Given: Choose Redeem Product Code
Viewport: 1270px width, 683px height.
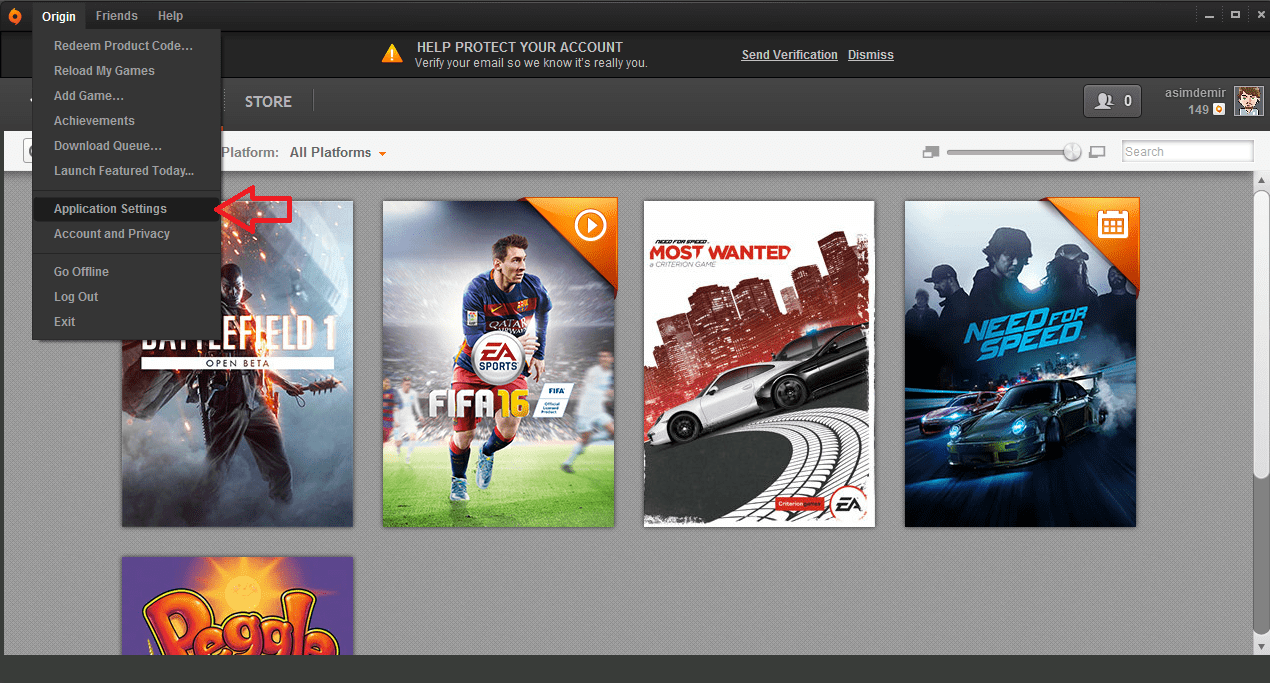Looking at the screenshot, I should coord(126,46).
